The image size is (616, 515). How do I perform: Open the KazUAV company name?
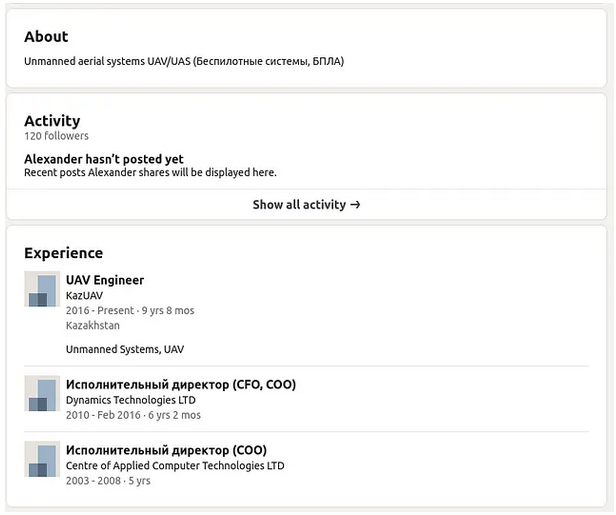coord(84,296)
